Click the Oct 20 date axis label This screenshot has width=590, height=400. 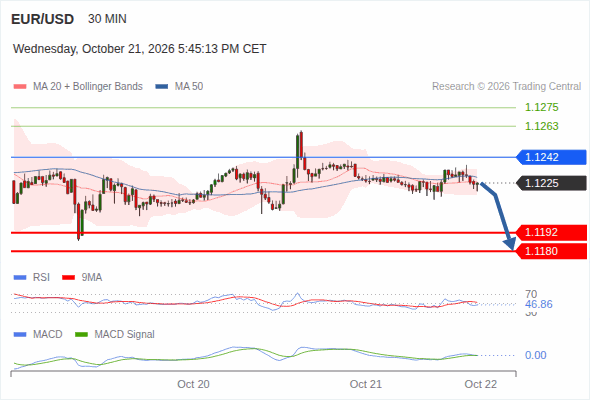coord(193,384)
